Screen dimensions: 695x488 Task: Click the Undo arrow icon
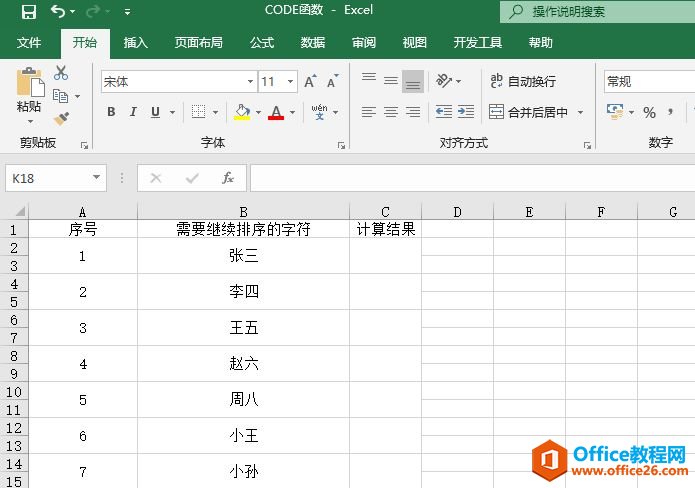tap(58, 12)
